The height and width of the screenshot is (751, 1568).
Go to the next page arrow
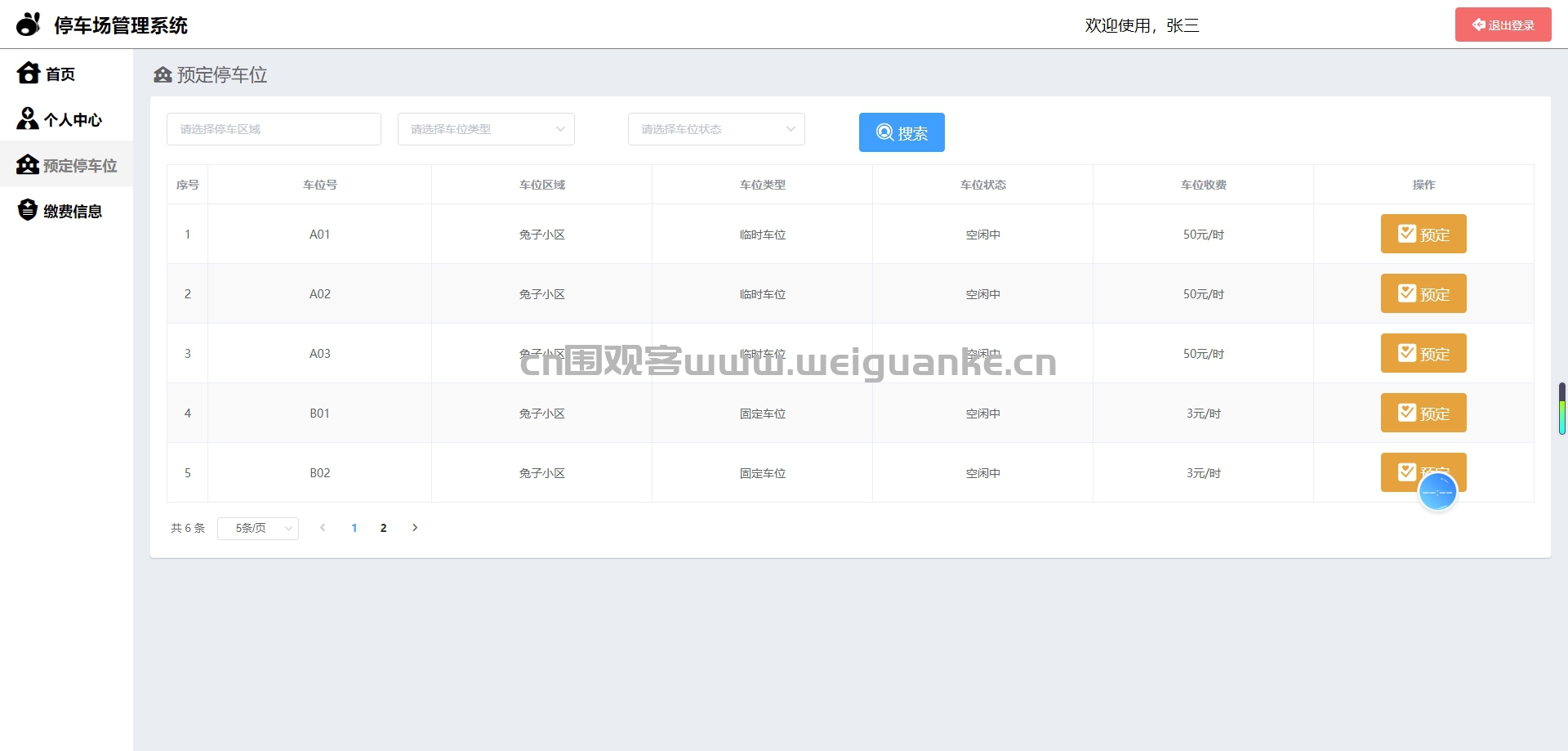click(x=415, y=528)
